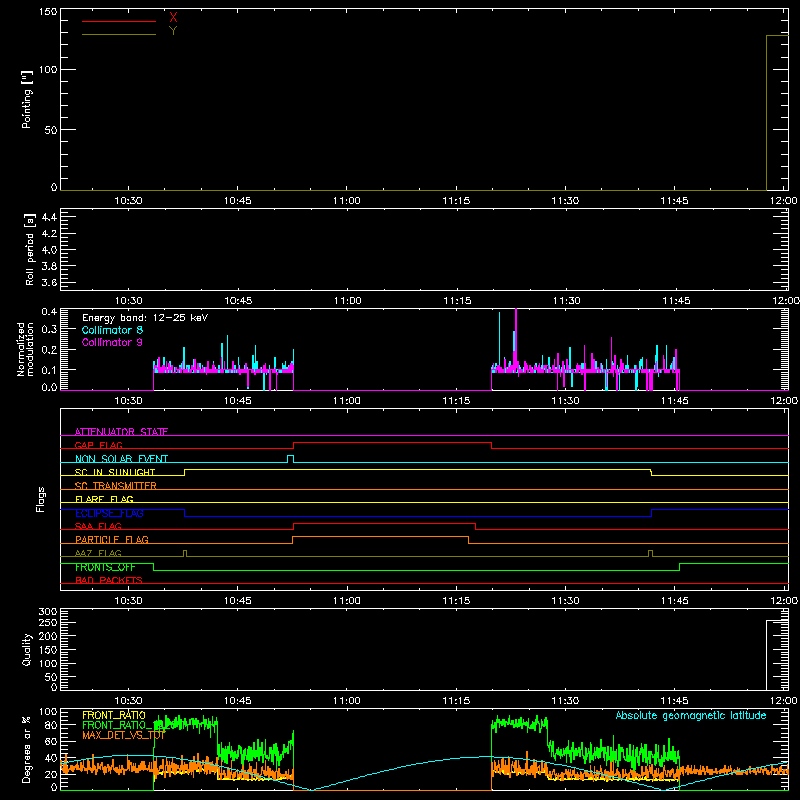Click the ECLIPSE_FLAG label

point(109,513)
